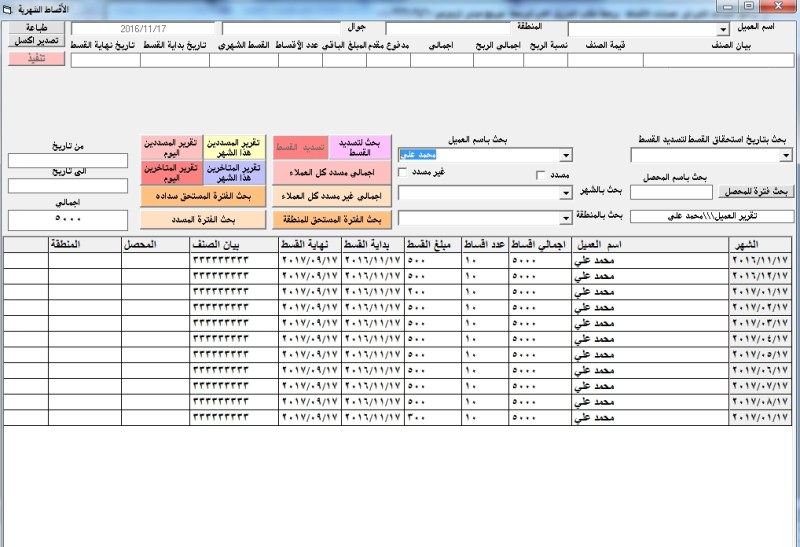Click the قيمة الصنف entry field
The image size is (800, 547).
point(605,60)
